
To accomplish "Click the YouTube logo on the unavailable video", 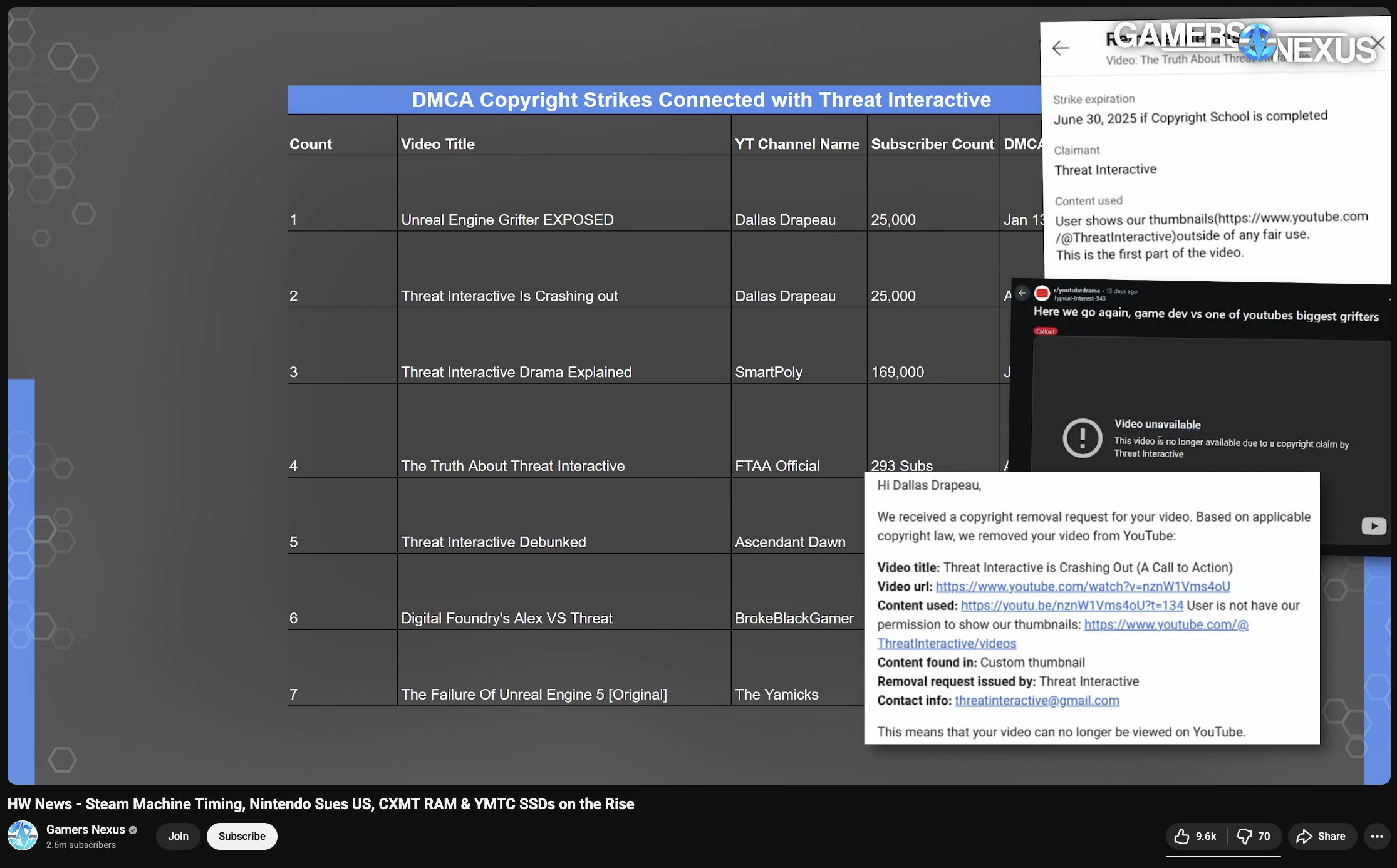I will [1373, 526].
